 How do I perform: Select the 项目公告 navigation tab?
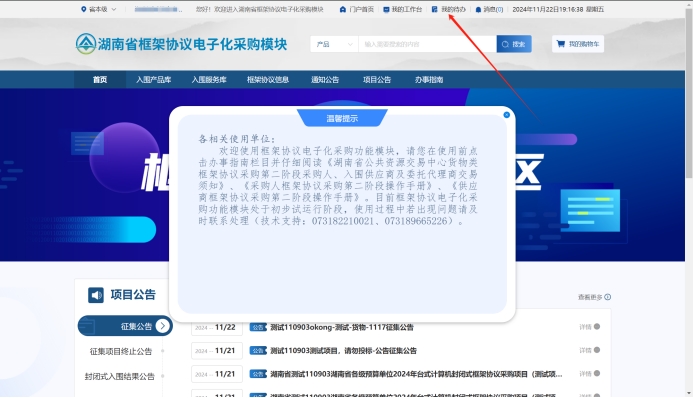coord(377,80)
